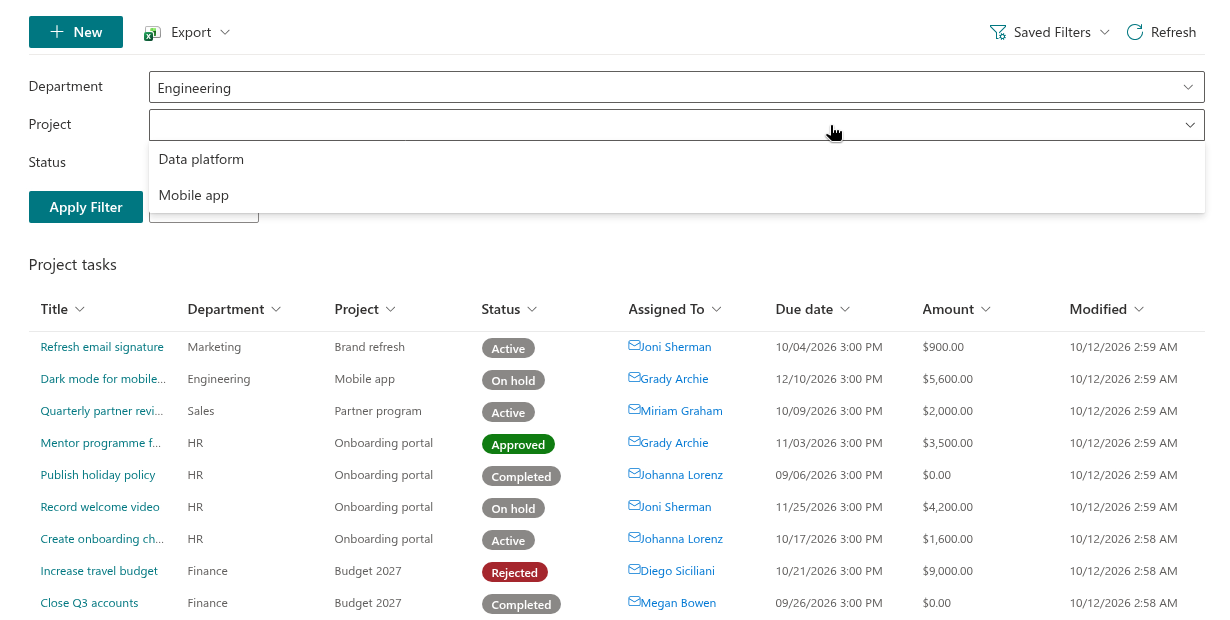
Task: Select Mobile app from Project options
Action: [x=677, y=195]
